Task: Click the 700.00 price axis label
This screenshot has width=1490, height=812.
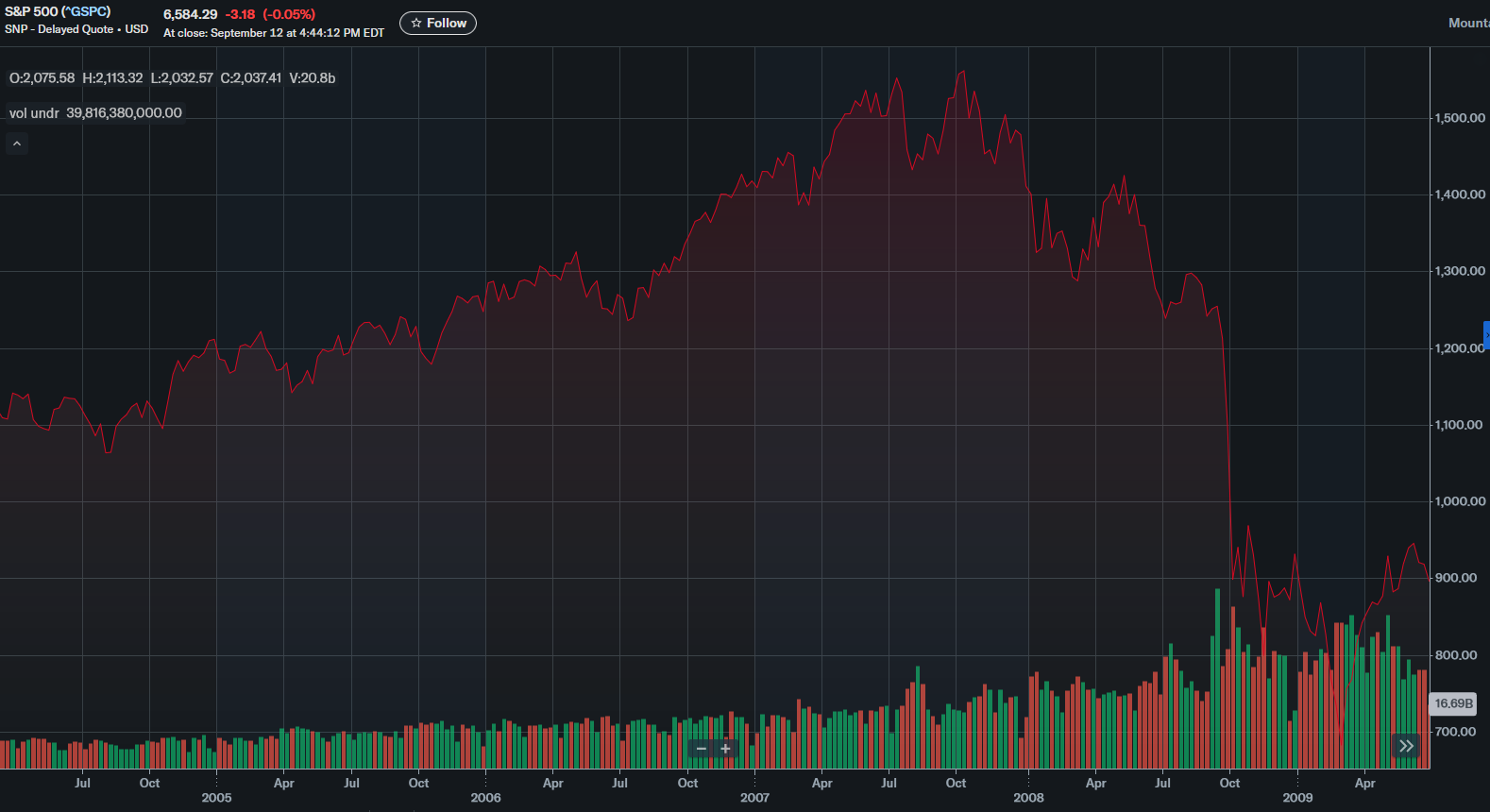Action: point(1456,732)
